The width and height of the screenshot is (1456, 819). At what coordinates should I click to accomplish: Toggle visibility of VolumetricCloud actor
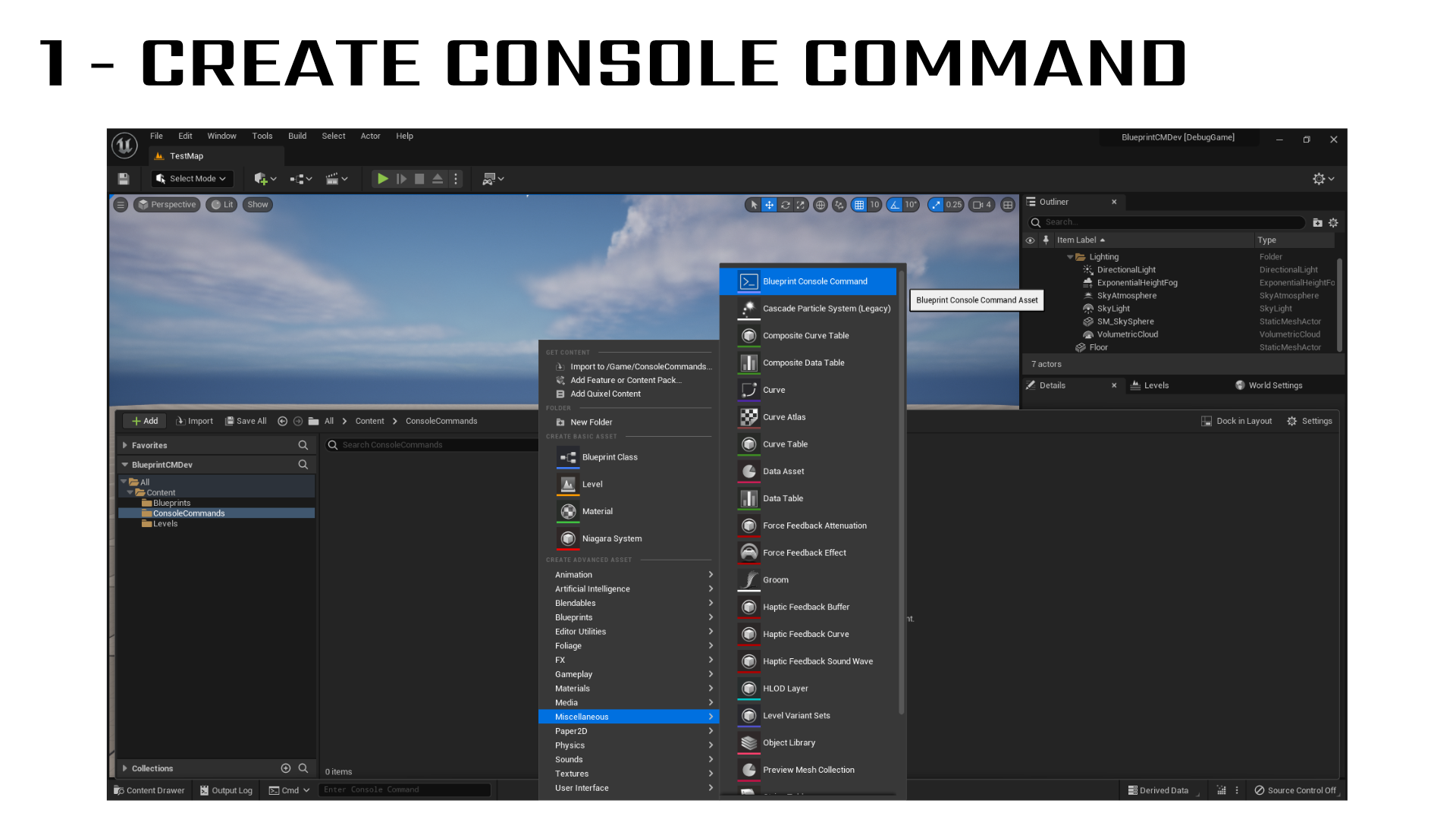click(x=1030, y=334)
